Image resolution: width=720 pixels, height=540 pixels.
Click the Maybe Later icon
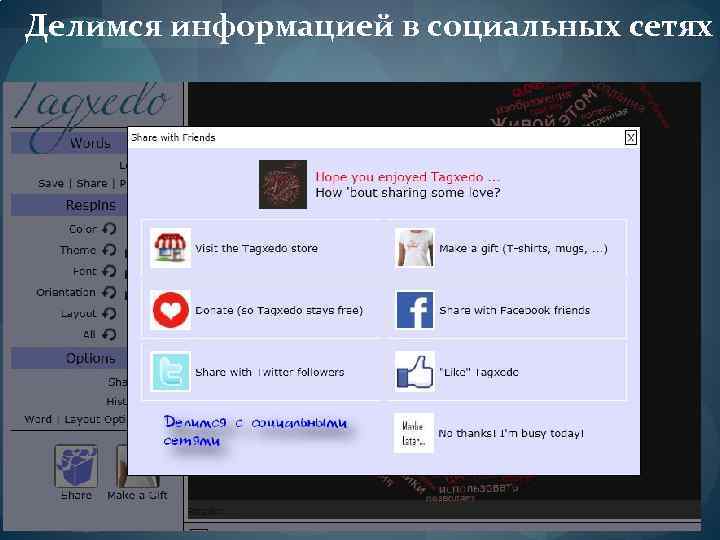414,433
